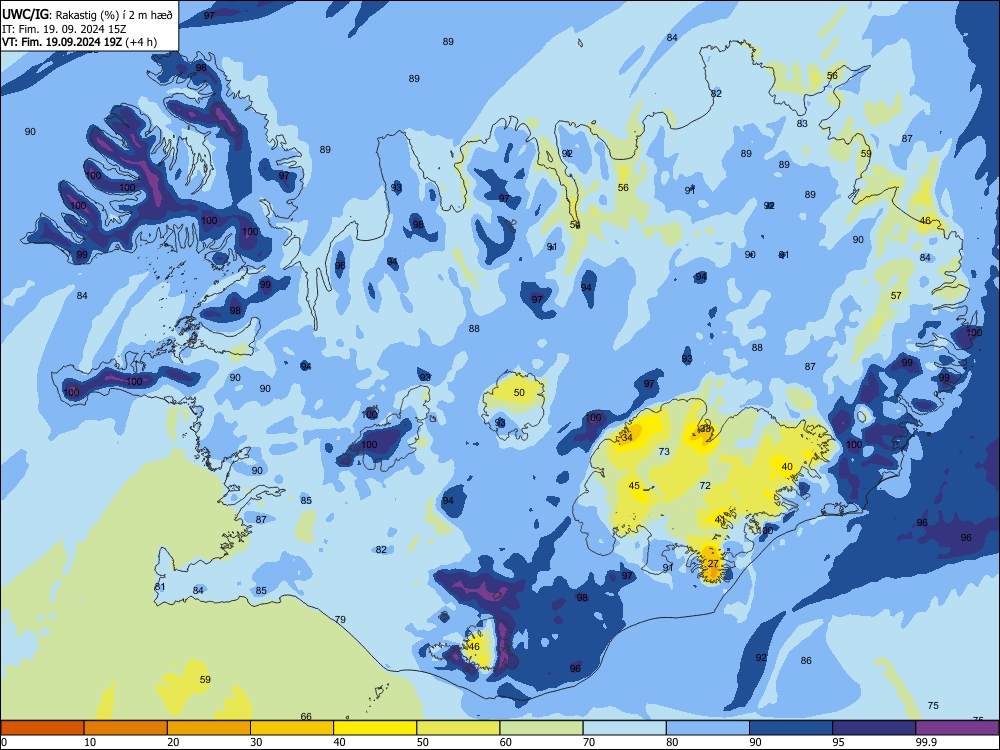
Task: Select the medium blue 80–90 legend swatch
Action: tap(708, 728)
